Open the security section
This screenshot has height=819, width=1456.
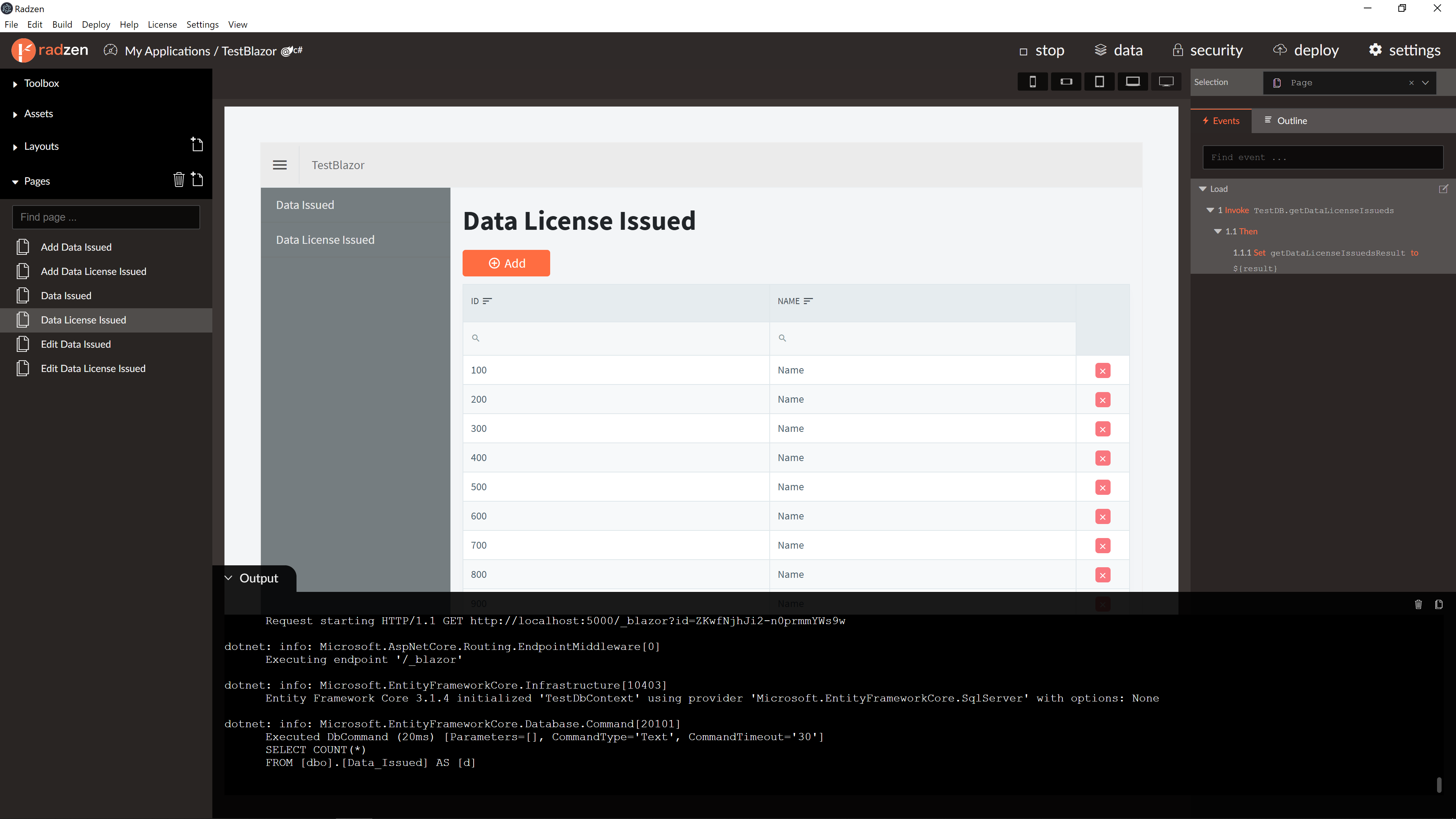click(1207, 50)
